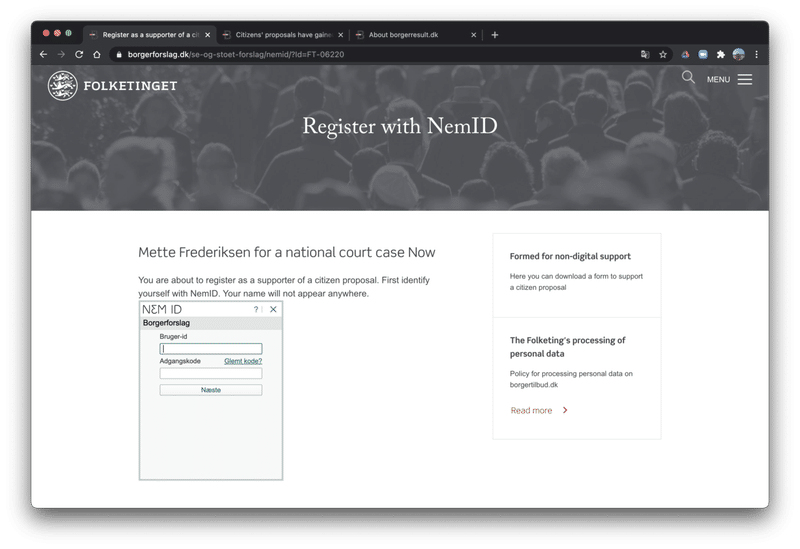Click the blue extension icon

tap(703, 55)
